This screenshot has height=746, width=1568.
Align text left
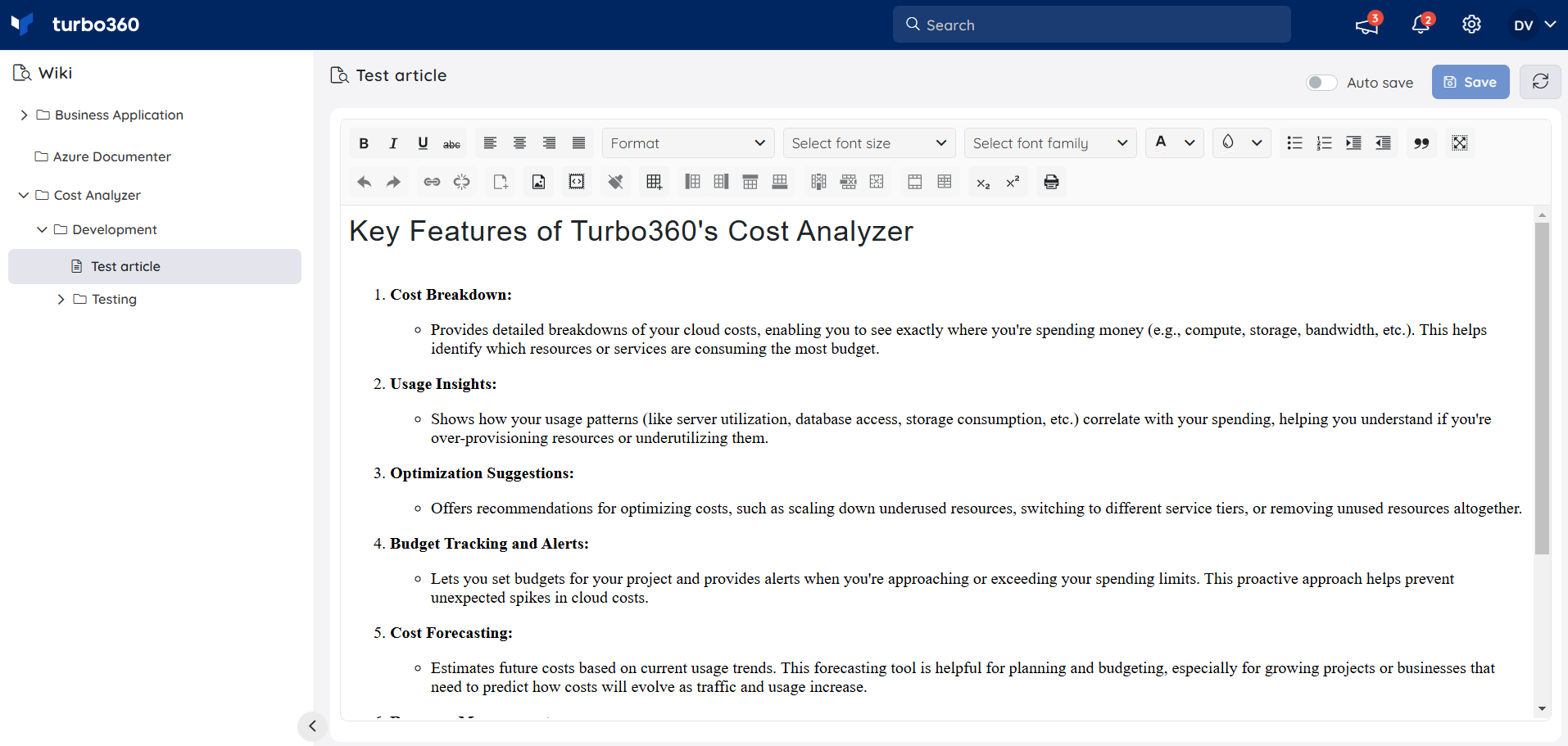click(x=490, y=143)
